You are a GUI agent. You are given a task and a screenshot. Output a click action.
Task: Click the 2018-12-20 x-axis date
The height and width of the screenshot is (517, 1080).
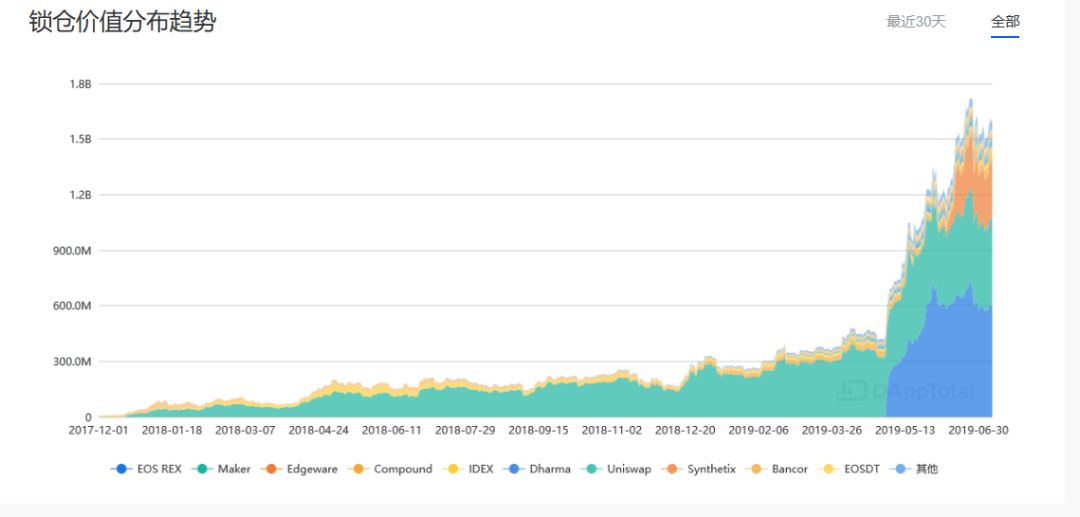[685, 430]
